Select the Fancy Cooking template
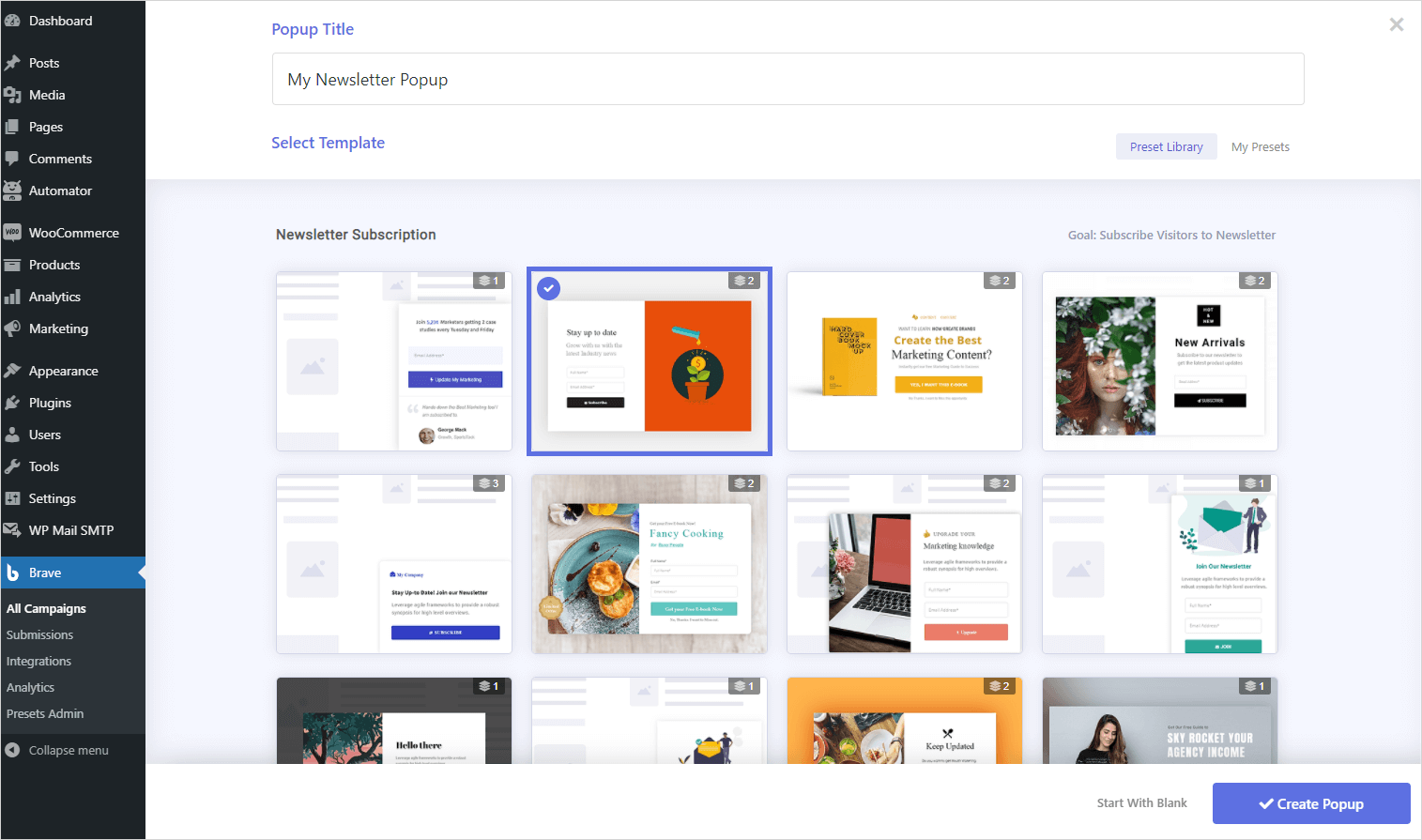Image resolution: width=1422 pixels, height=840 pixels. click(650, 564)
